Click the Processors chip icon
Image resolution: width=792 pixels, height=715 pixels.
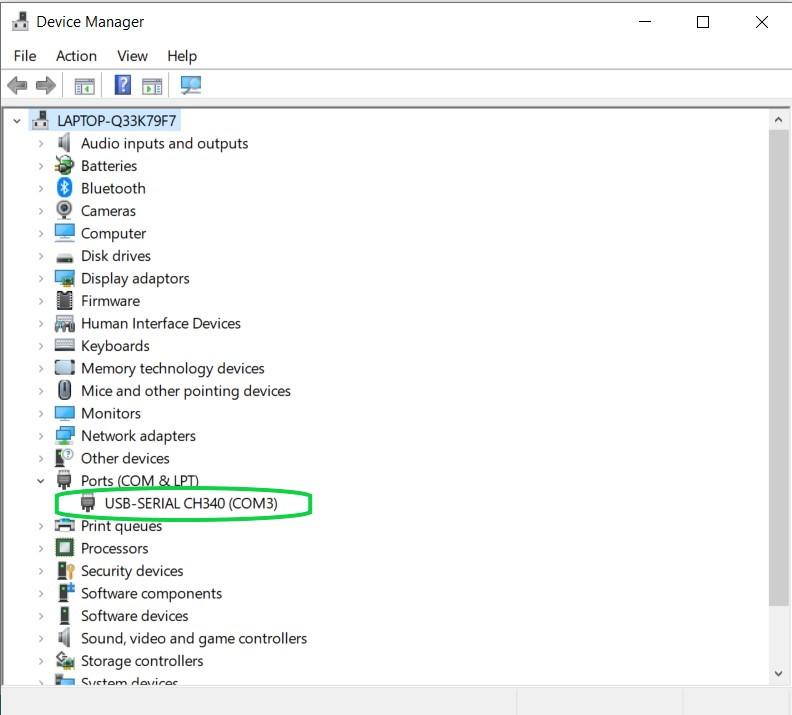[65, 548]
